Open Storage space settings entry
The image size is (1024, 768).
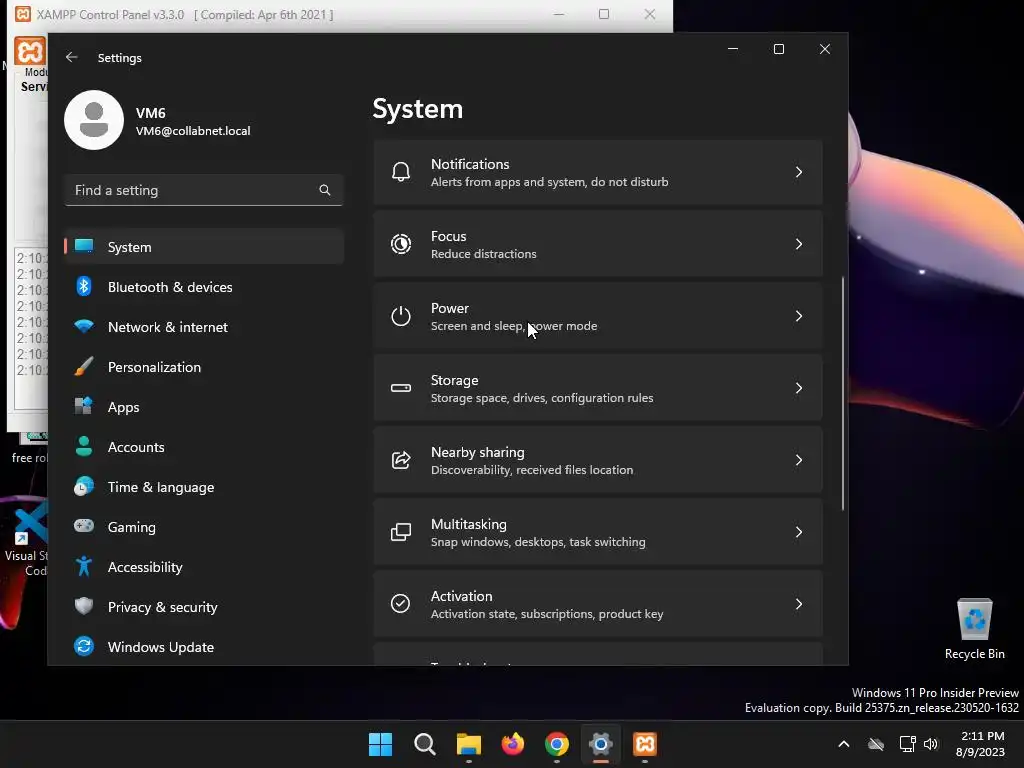(598, 388)
